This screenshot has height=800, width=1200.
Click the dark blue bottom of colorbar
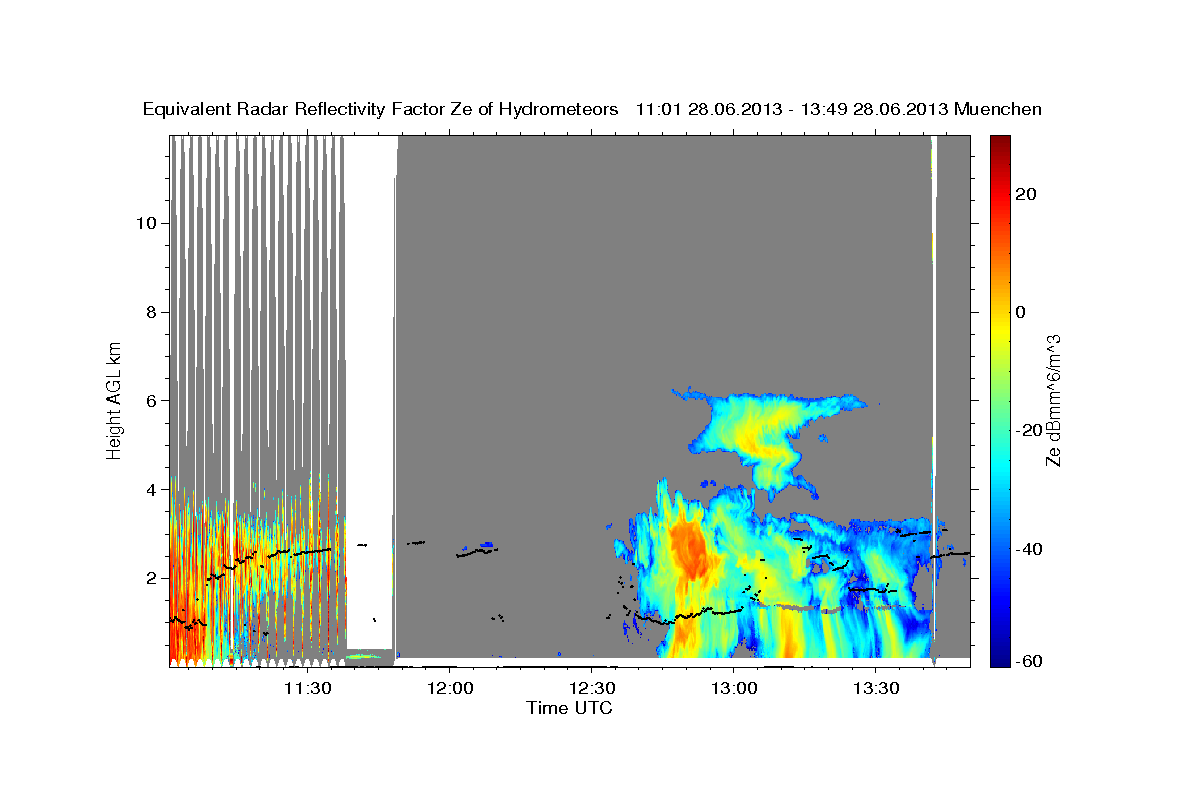point(999,656)
